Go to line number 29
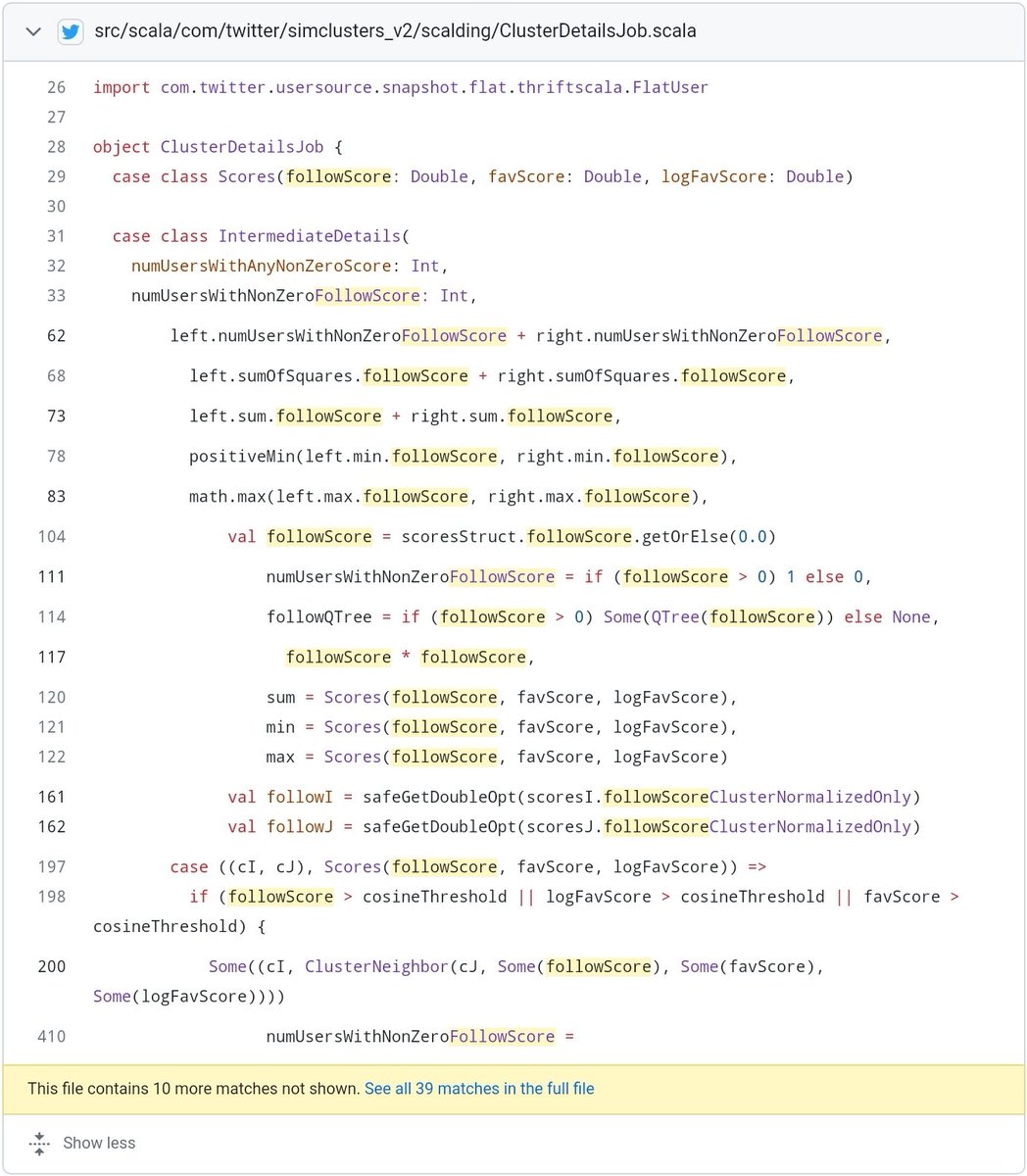Screen dimensions: 1027x1176 (56, 176)
